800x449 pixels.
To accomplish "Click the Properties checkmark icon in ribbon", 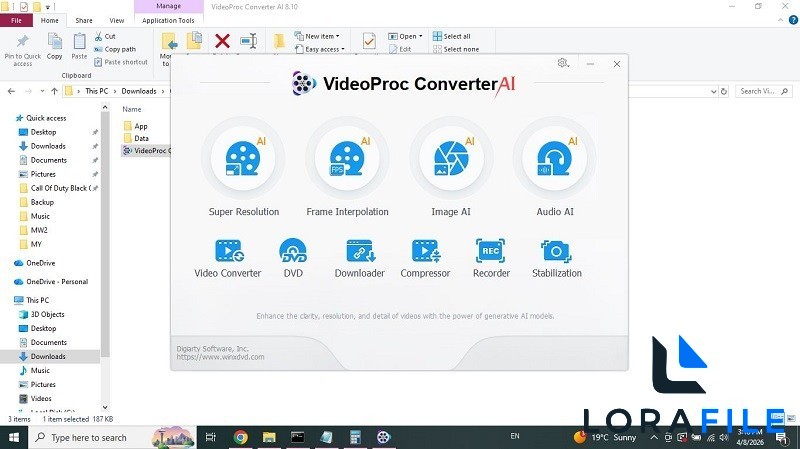I will pos(369,41).
